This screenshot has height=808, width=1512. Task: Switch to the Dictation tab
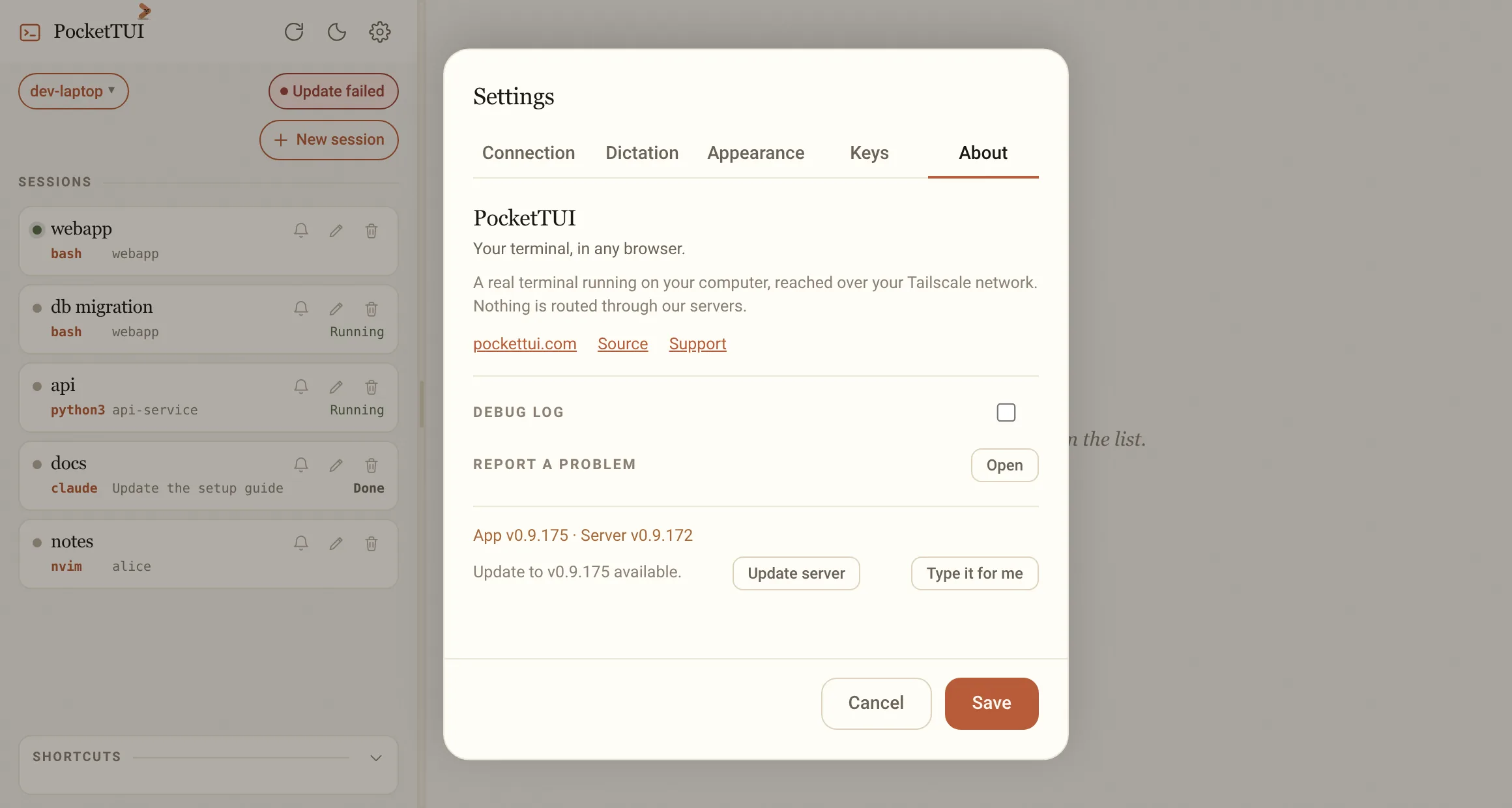[642, 152]
